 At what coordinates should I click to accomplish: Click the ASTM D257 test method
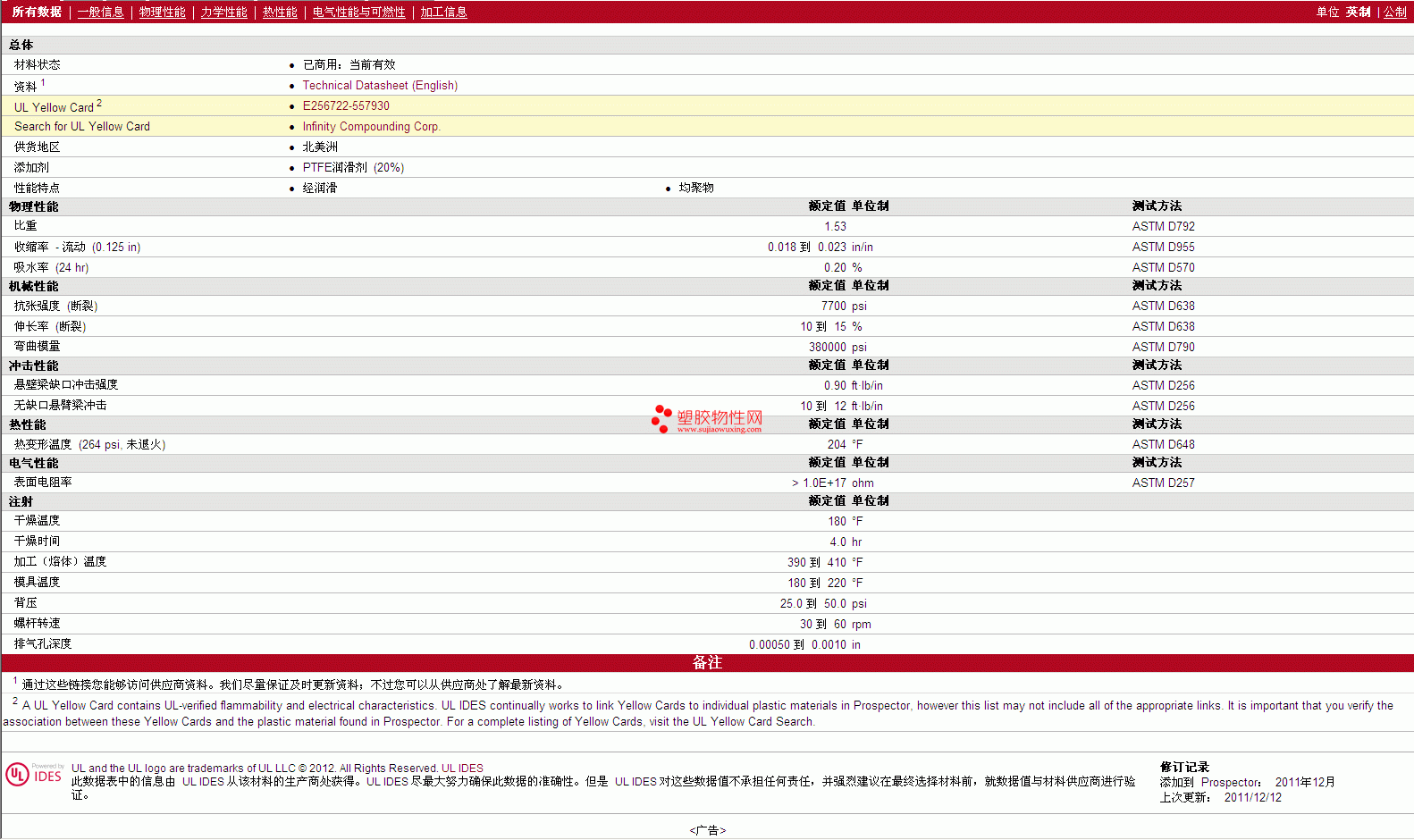[1163, 483]
